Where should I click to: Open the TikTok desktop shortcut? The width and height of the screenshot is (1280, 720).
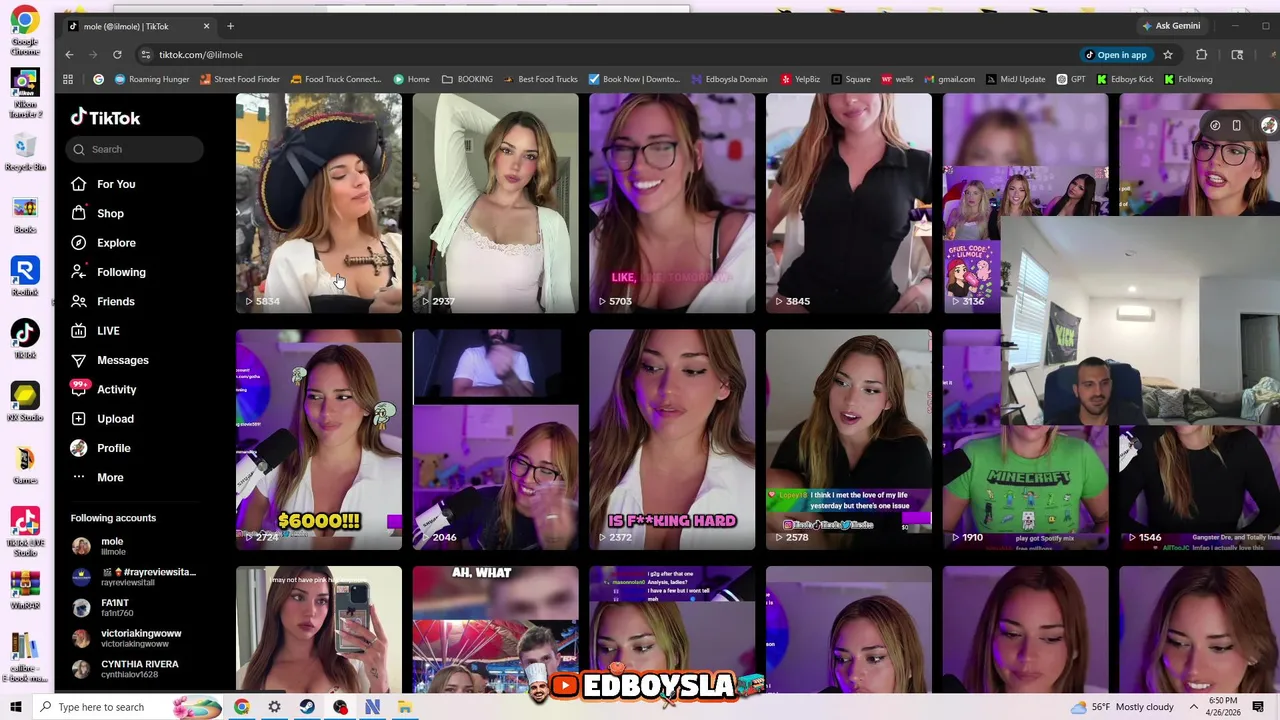[25, 339]
